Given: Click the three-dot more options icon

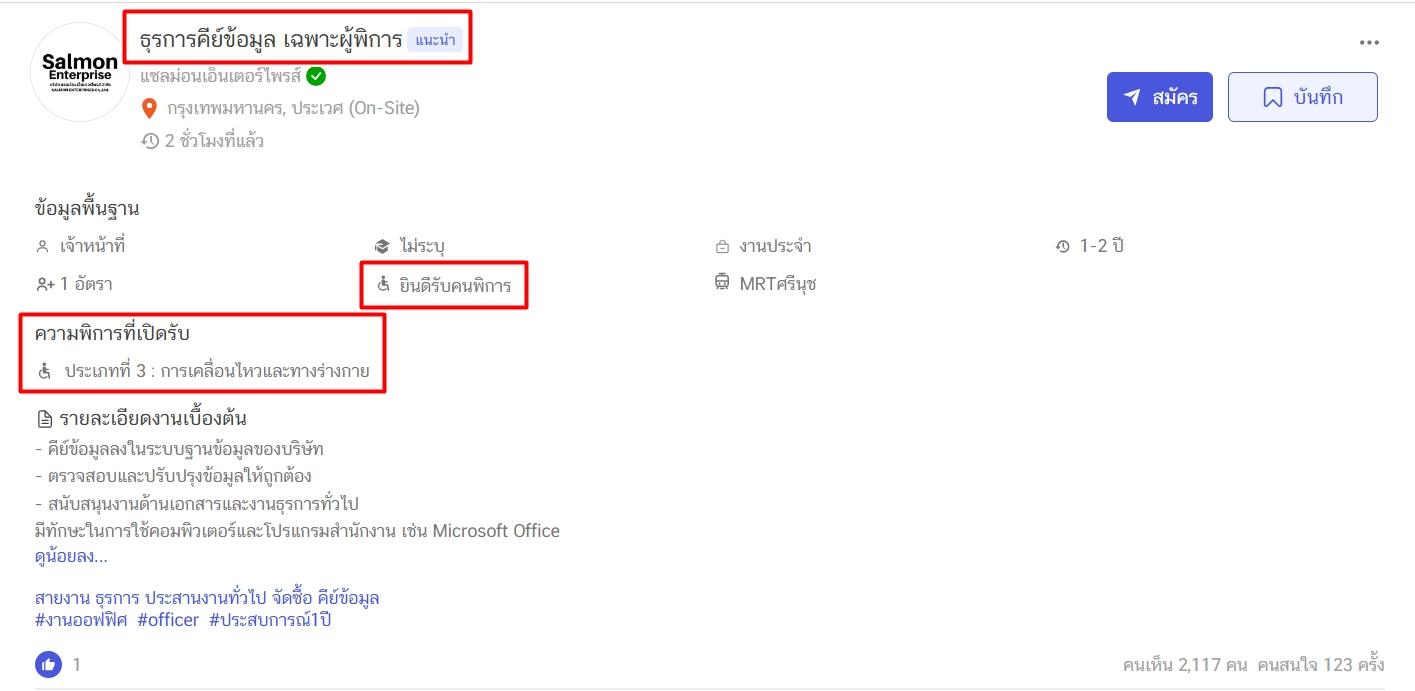Looking at the screenshot, I should coord(1368,42).
